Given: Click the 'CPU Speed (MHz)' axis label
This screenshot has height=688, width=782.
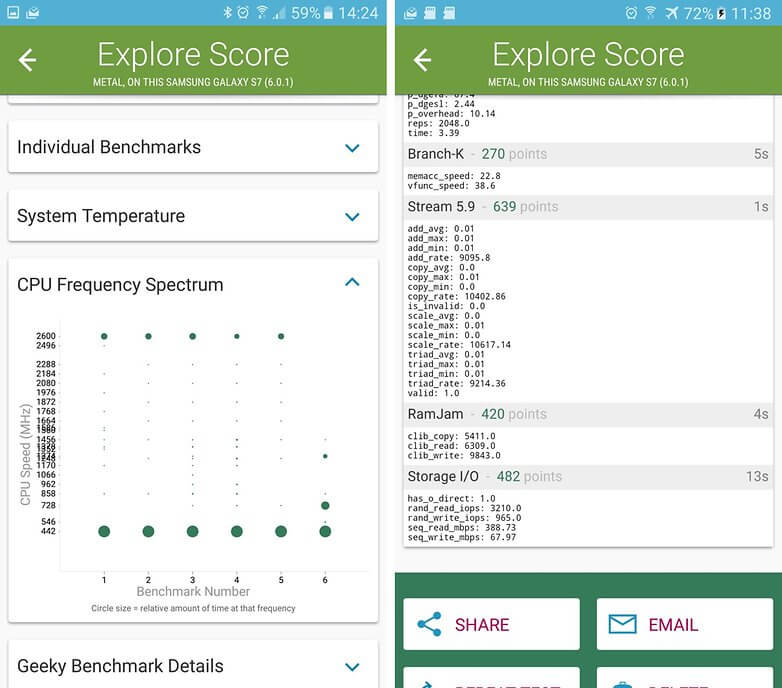Looking at the screenshot, I should click(25, 454).
